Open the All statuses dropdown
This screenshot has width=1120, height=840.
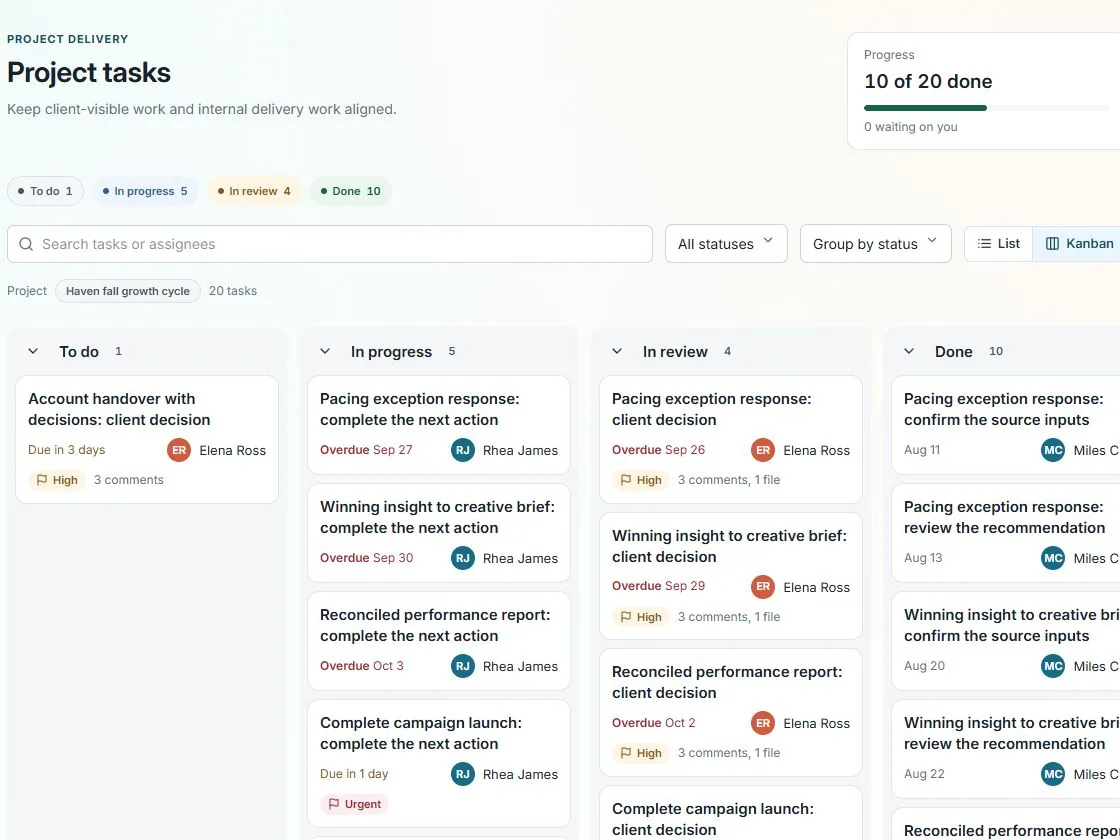pos(726,244)
